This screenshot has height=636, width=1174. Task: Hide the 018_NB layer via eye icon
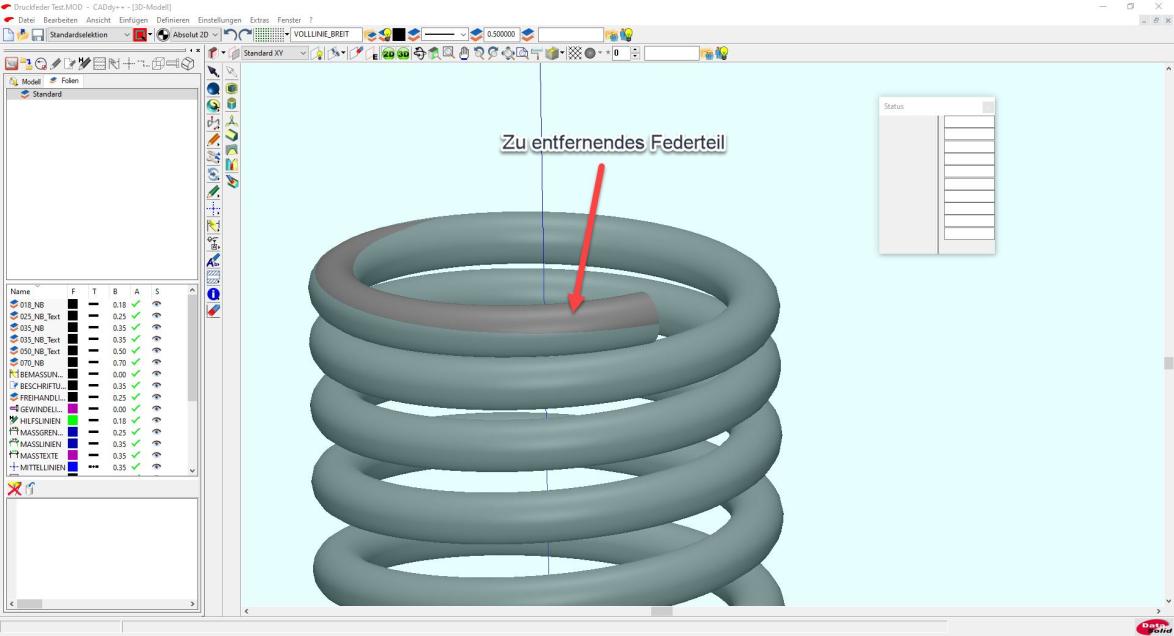click(x=157, y=304)
